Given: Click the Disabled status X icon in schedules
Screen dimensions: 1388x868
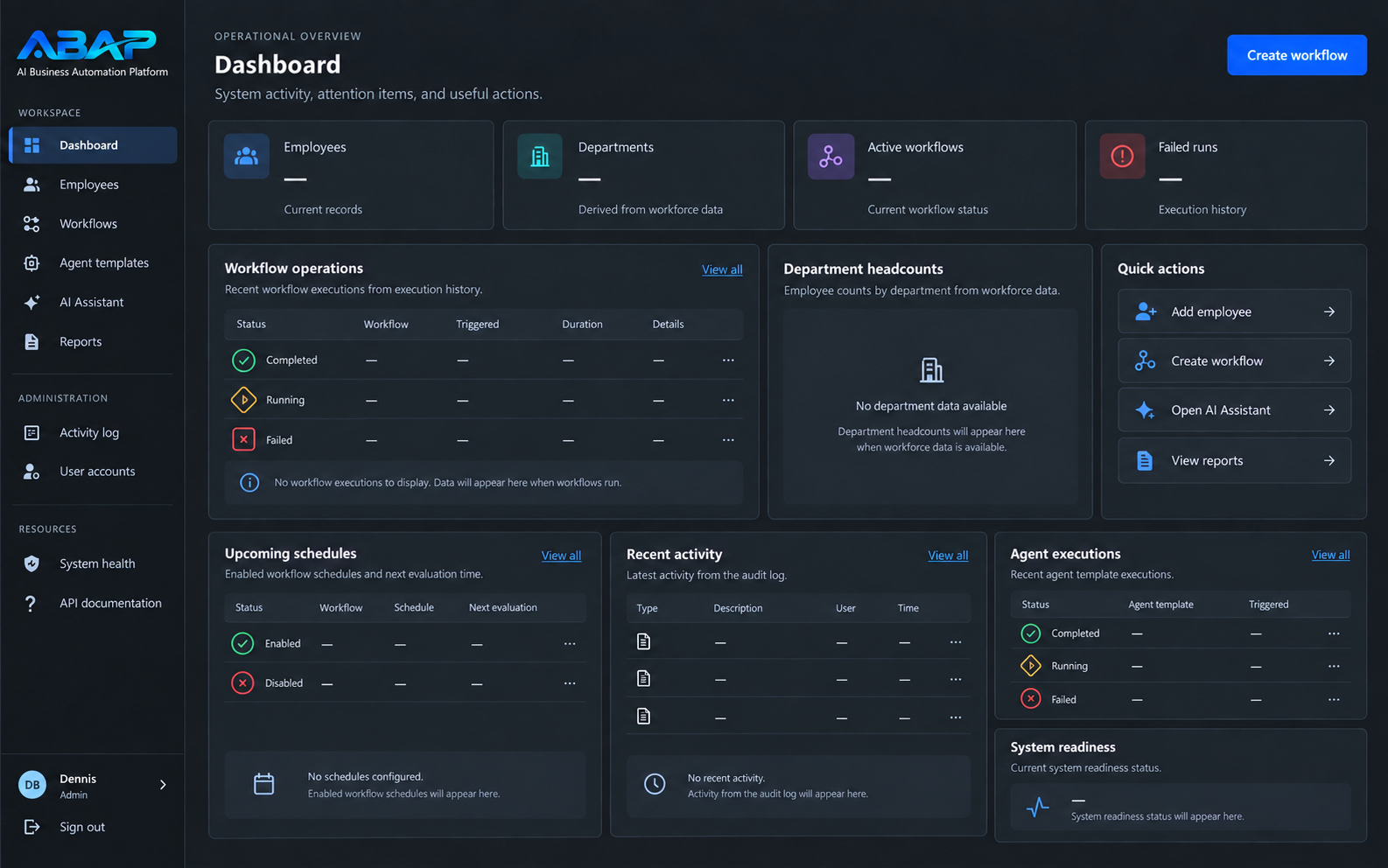Looking at the screenshot, I should (242, 682).
